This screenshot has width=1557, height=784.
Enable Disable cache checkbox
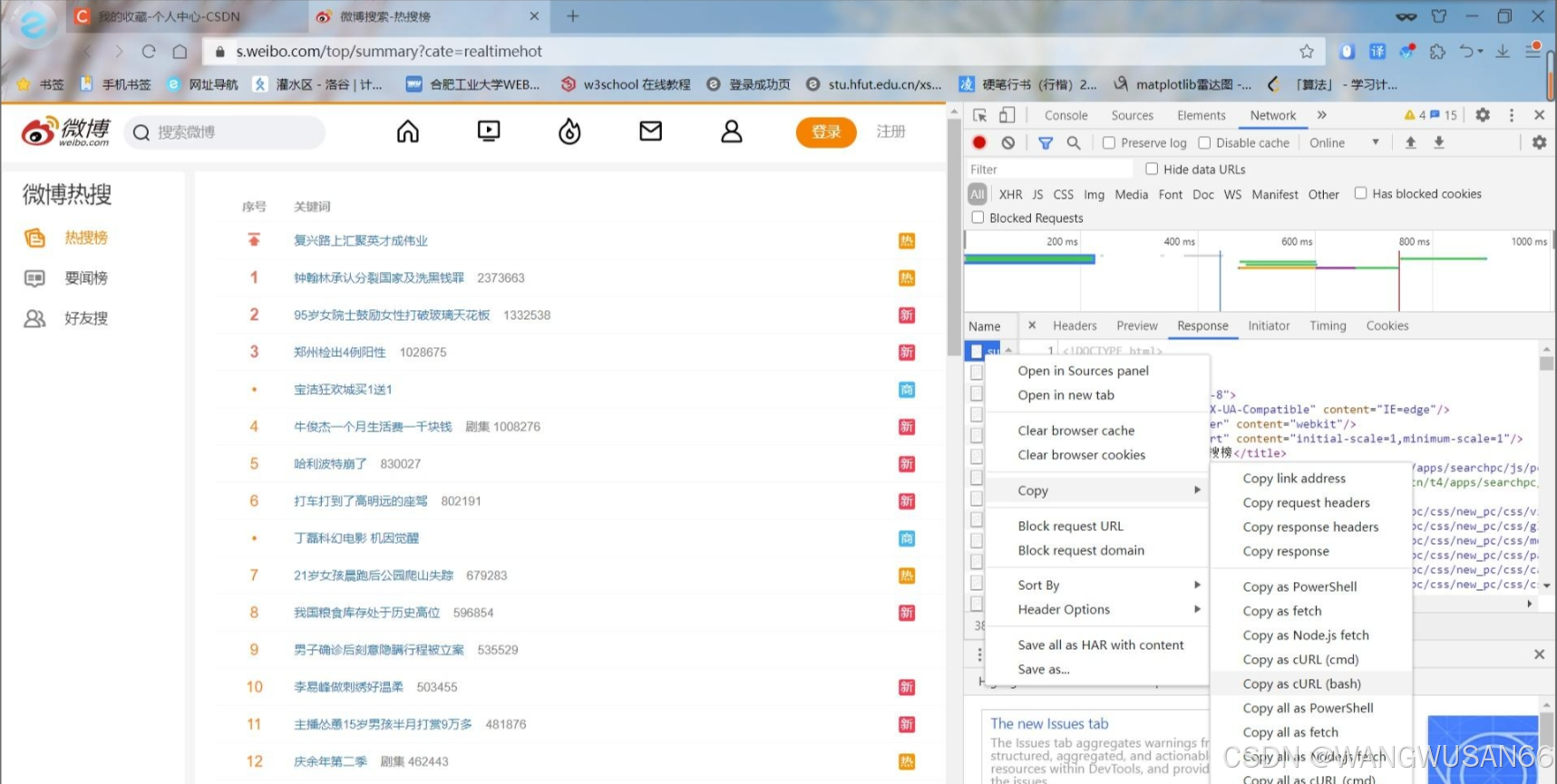click(1204, 142)
